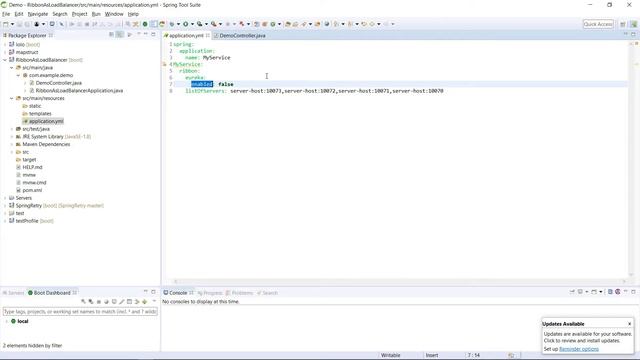Screen dimensions: 640x360
Task: Collapse the RibbonAsLoadBalancer project
Action: point(5,60)
